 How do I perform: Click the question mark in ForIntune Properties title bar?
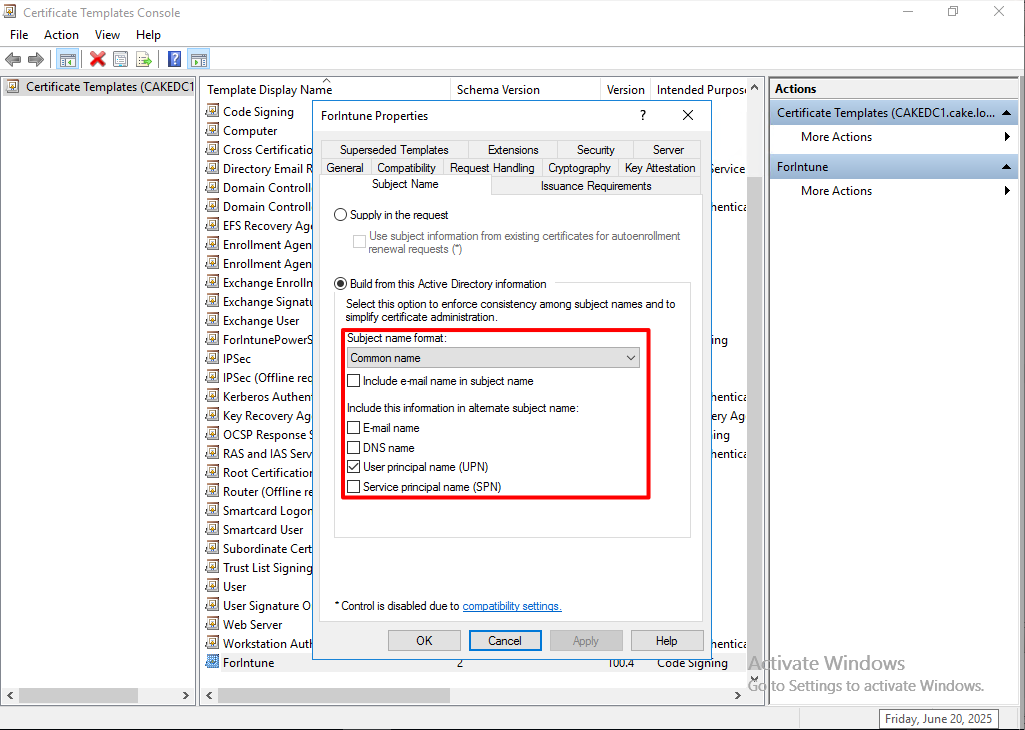point(643,115)
